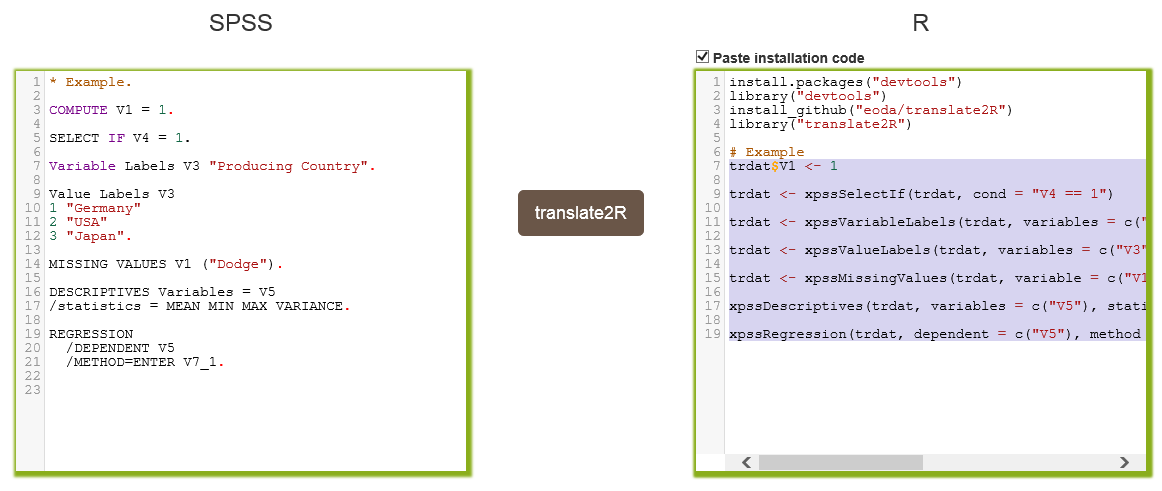This screenshot has height=491, width=1162.
Task: Click the SPSS heading
Action: pos(240,23)
